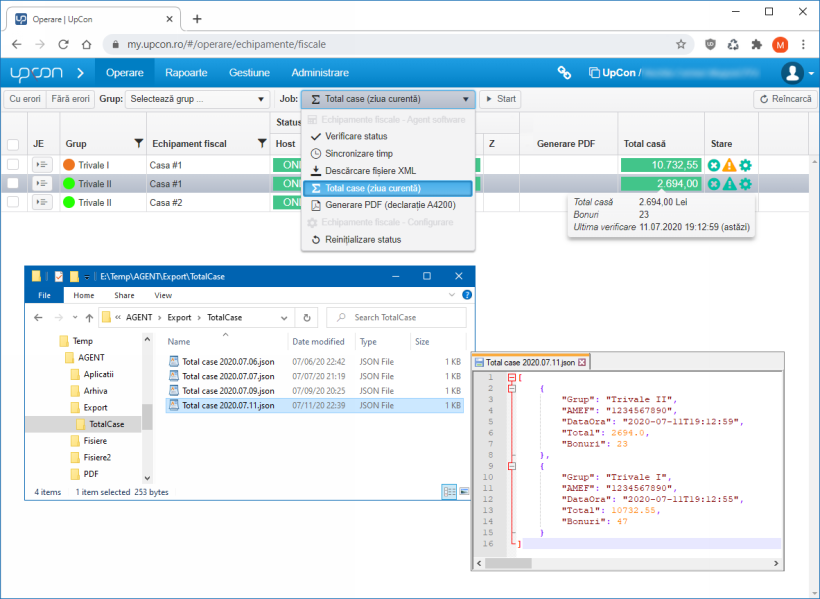This screenshot has height=599, width=820.
Task: Click the breadcrumb chevron next to UpCon logo
Action: pyautogui.click(x=80, y=73)
